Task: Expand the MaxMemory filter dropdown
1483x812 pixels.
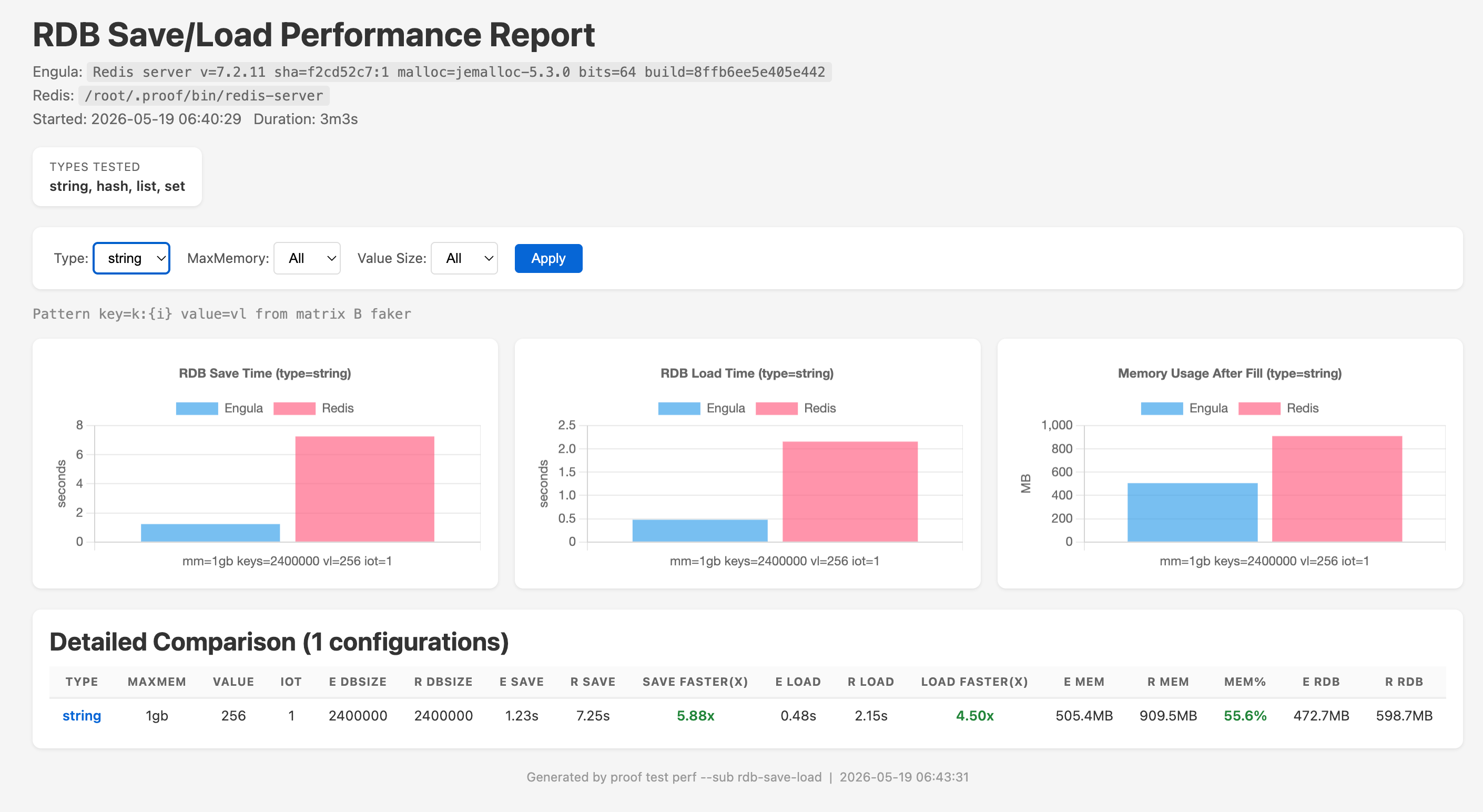Action: (307, 258)
